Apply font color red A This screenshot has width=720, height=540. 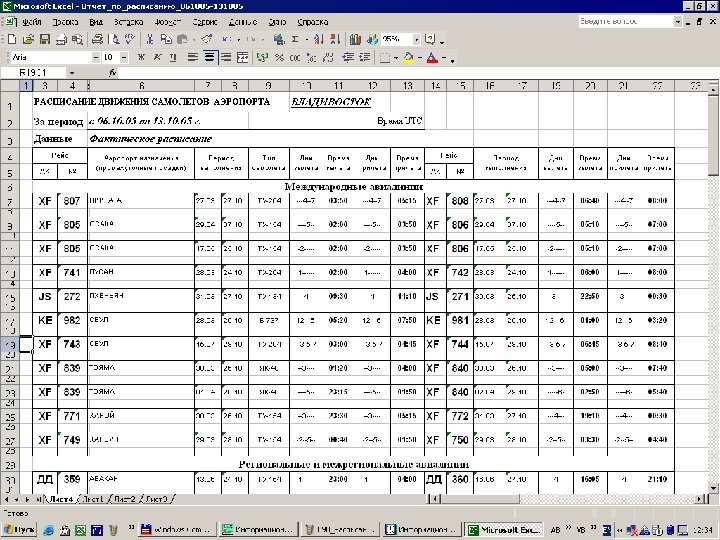coord(432,57)
